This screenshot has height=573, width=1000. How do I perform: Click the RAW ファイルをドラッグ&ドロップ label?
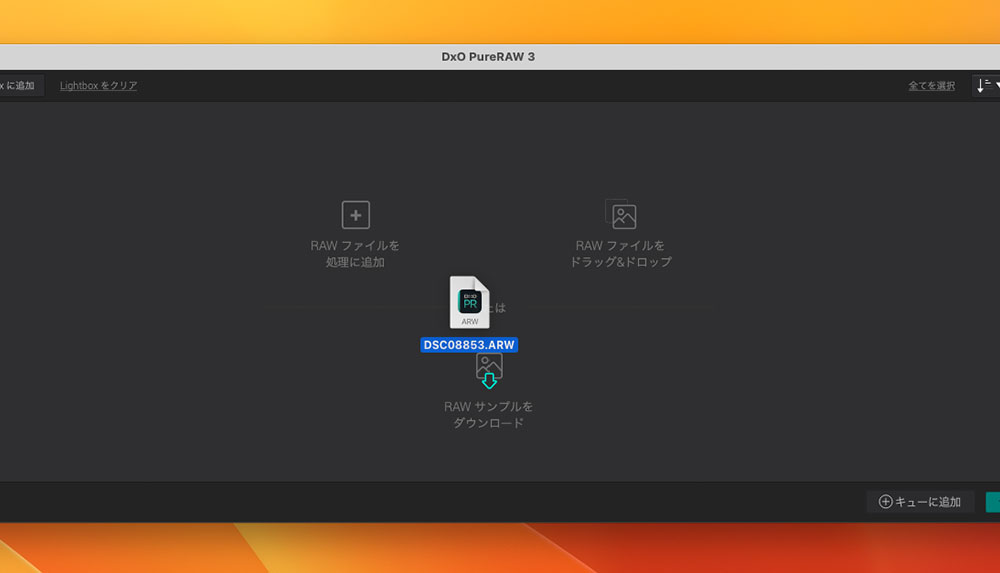tap(621, 253)
